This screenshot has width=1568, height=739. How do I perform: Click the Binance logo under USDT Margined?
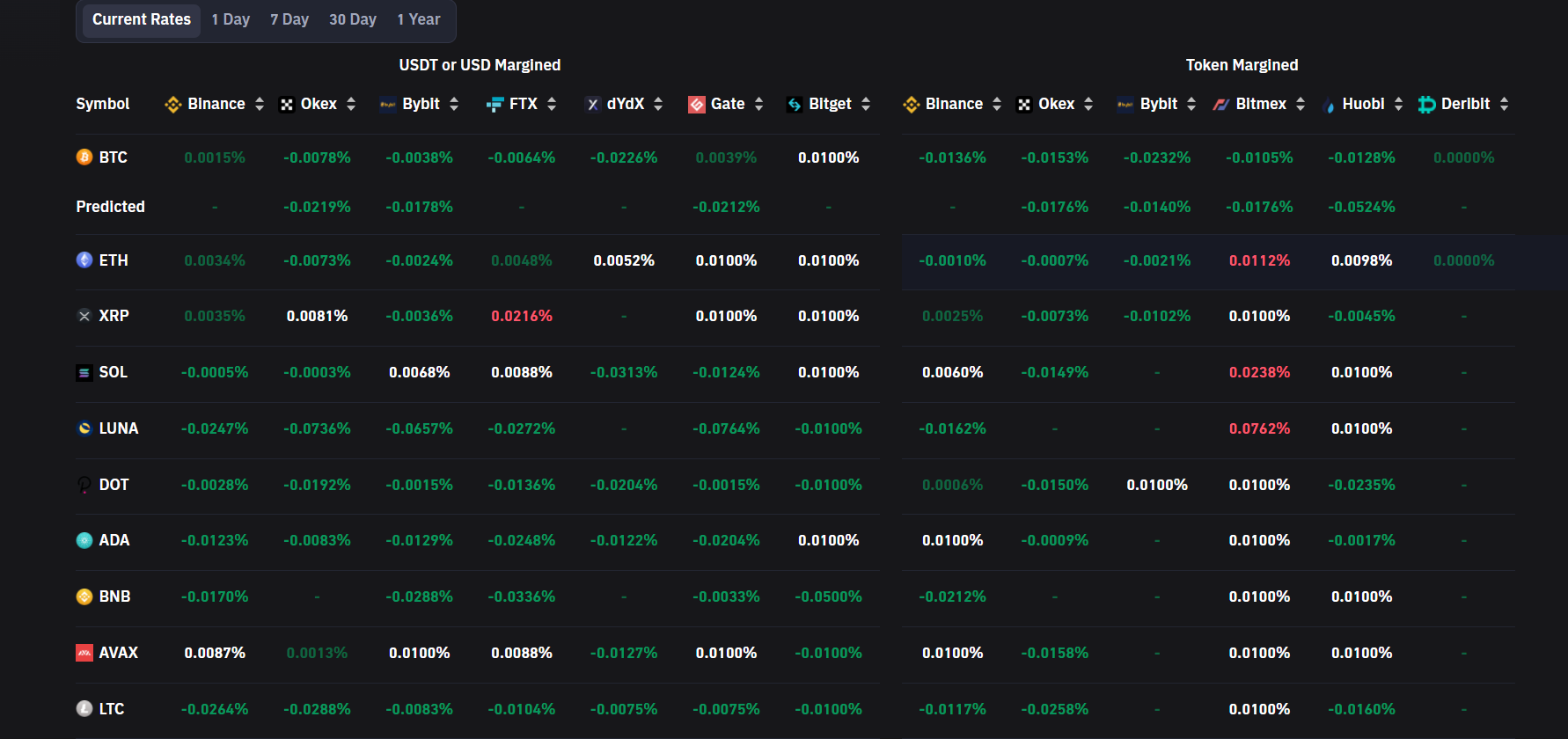click(x=173, y=105)
